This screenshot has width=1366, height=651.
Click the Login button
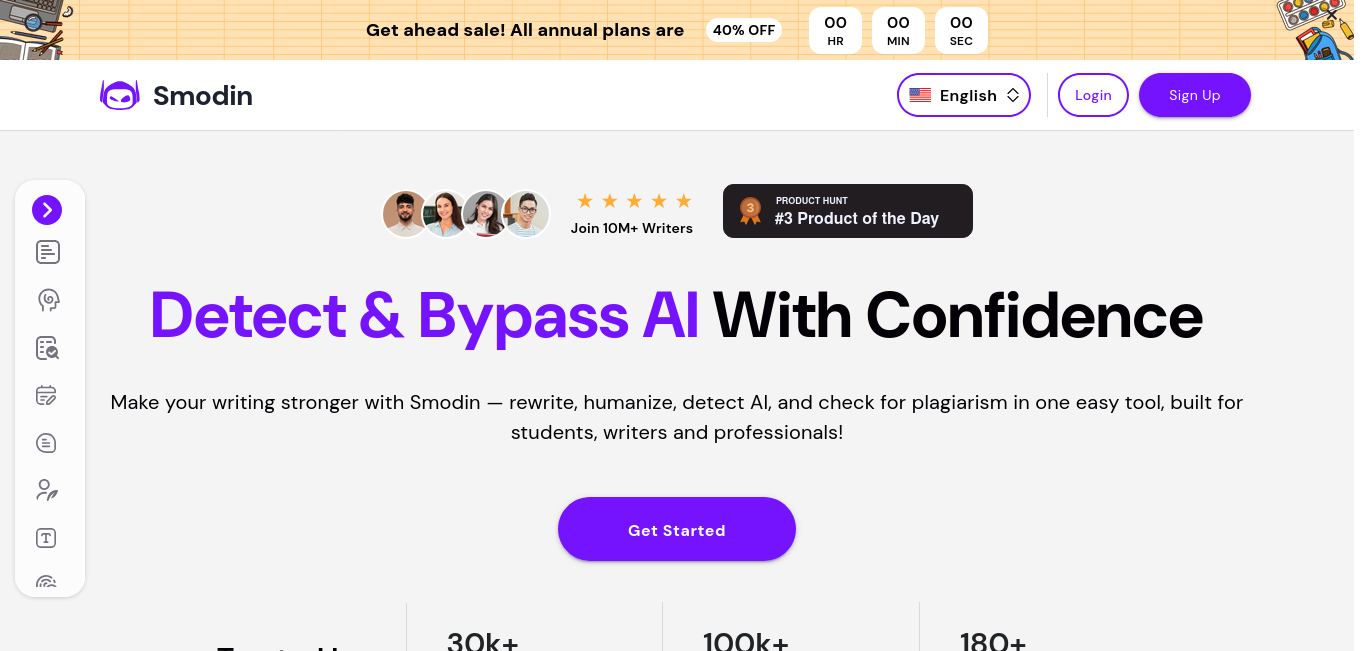click(x=1093, y=95)
